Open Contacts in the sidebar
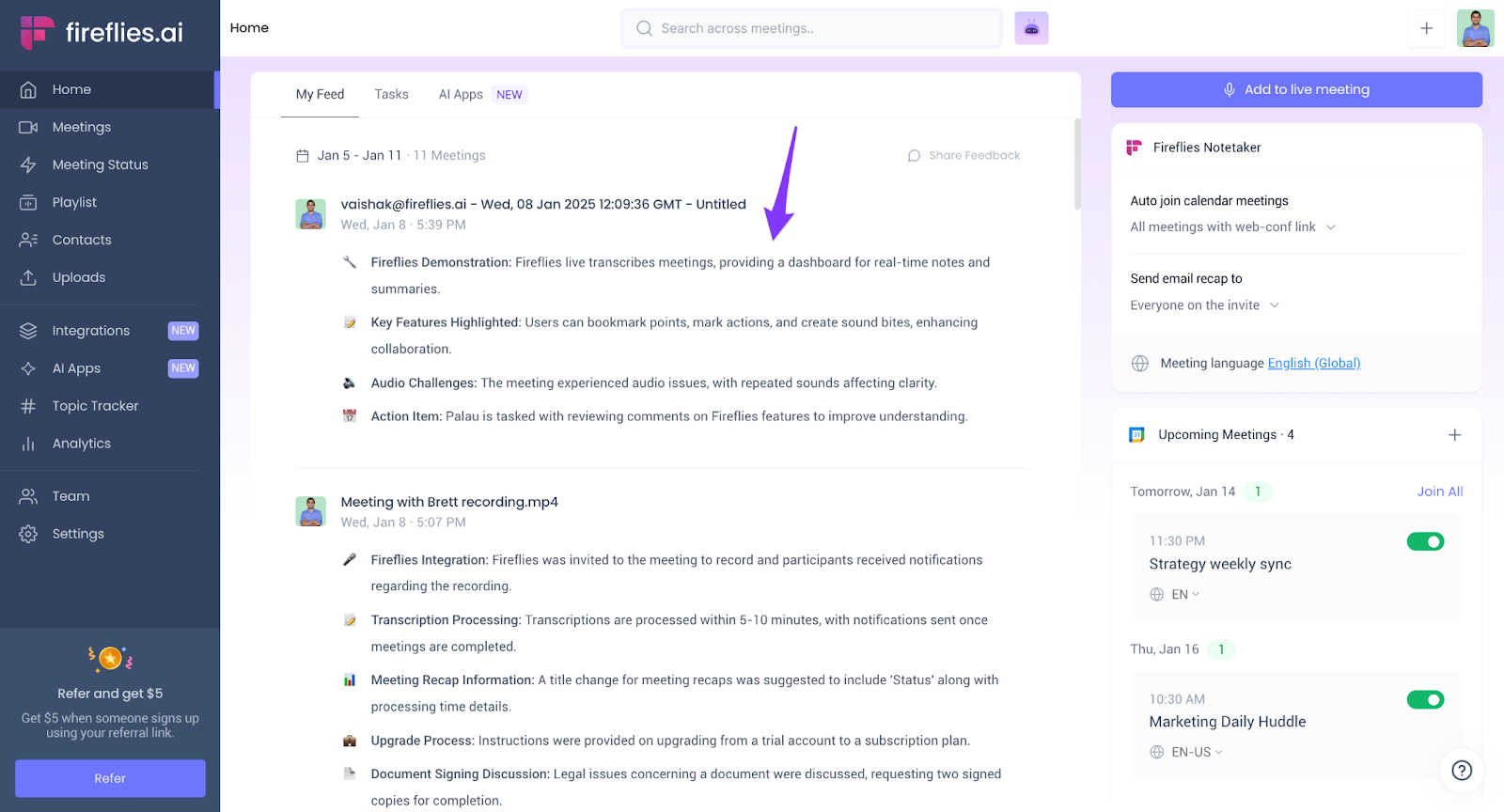Image resolution: width=1504 pixels, height=812 pixels. 109,240
